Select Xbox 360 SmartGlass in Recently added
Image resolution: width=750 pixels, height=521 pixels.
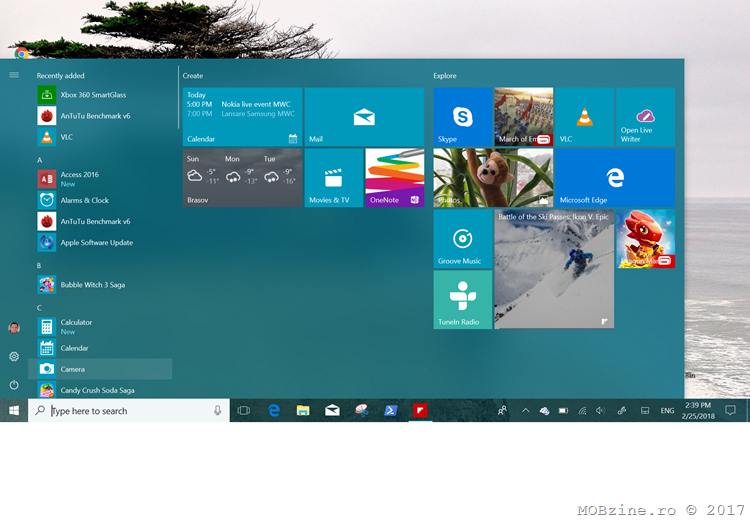pyautogui.click(x=93, y=94)
